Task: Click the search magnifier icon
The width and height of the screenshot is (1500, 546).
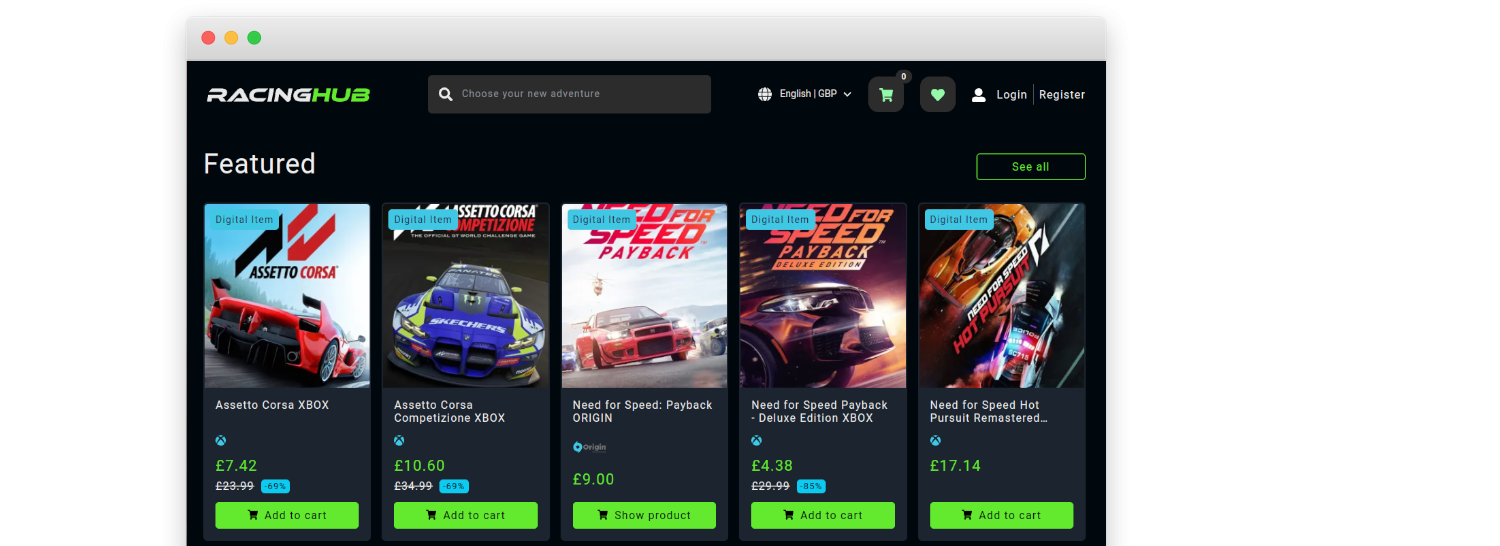Action: tap(446, 94)
